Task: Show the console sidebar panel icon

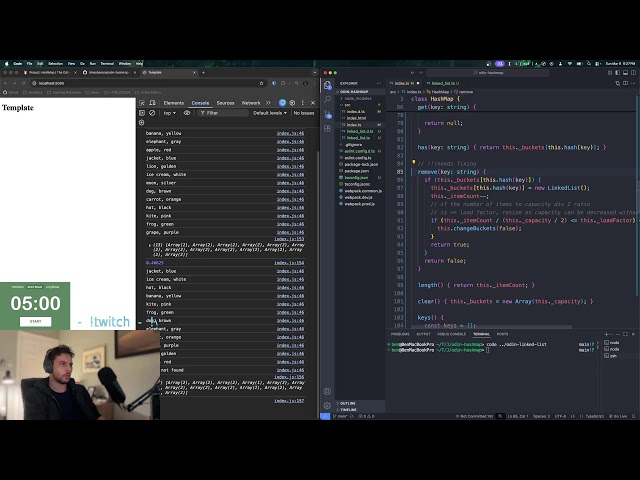Action: [x=142, y=113]
